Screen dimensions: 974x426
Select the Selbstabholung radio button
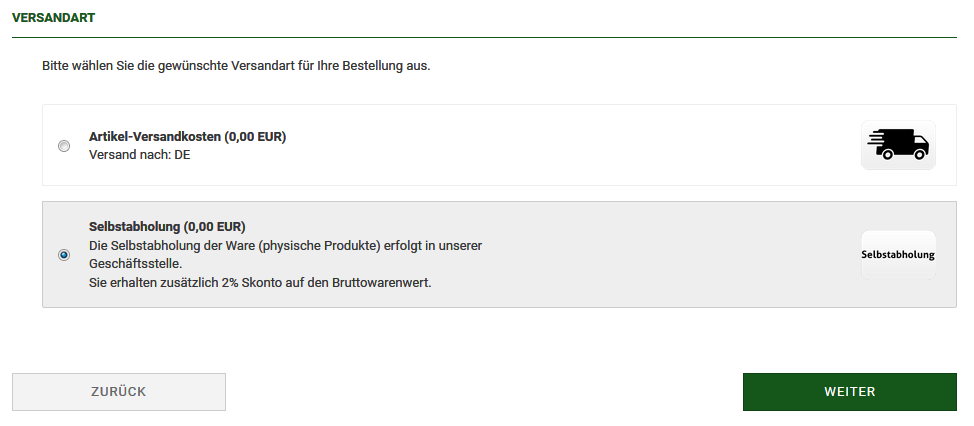(x=64, y=255)
